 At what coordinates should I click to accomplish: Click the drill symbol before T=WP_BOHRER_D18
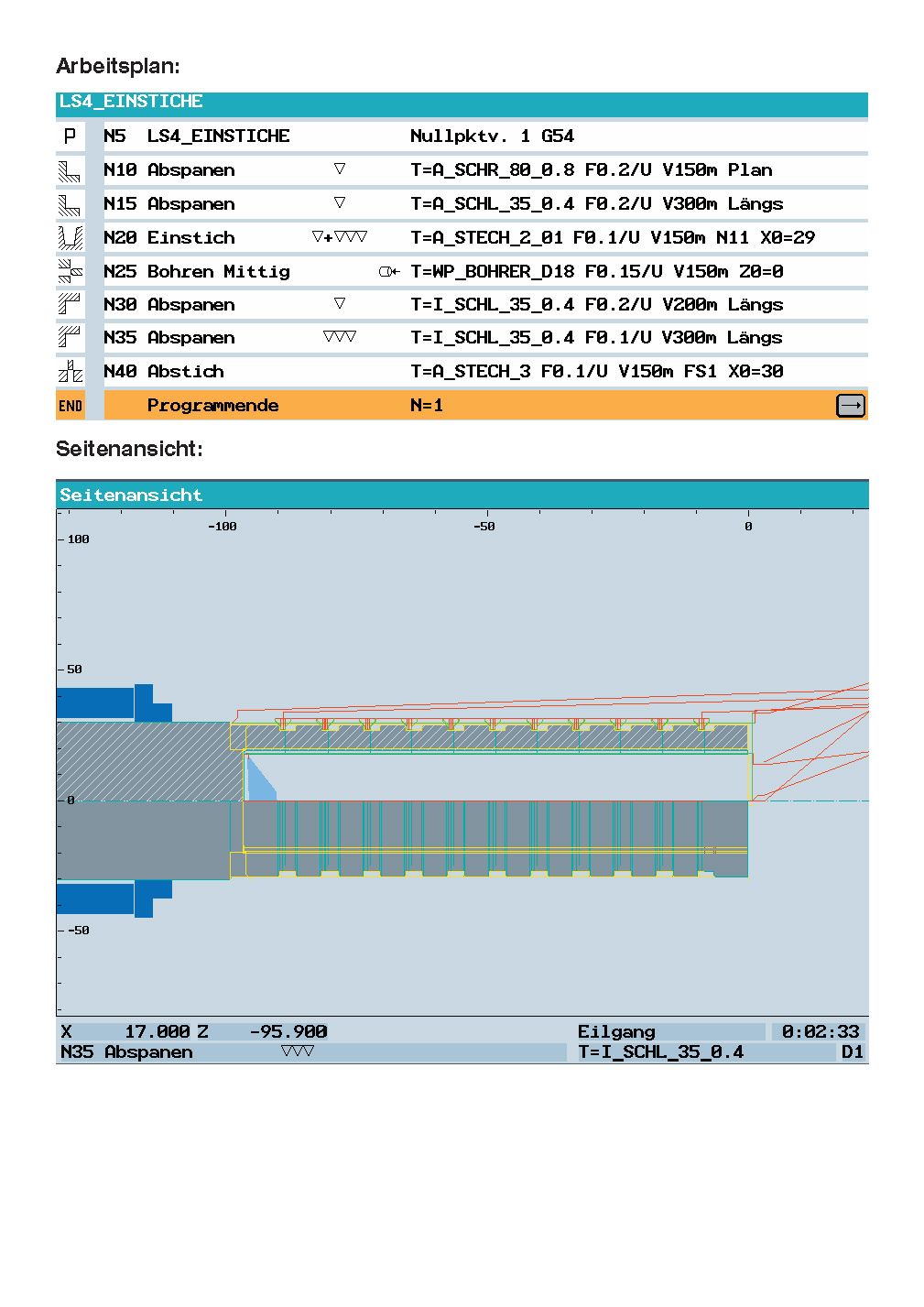pos(389,271)
